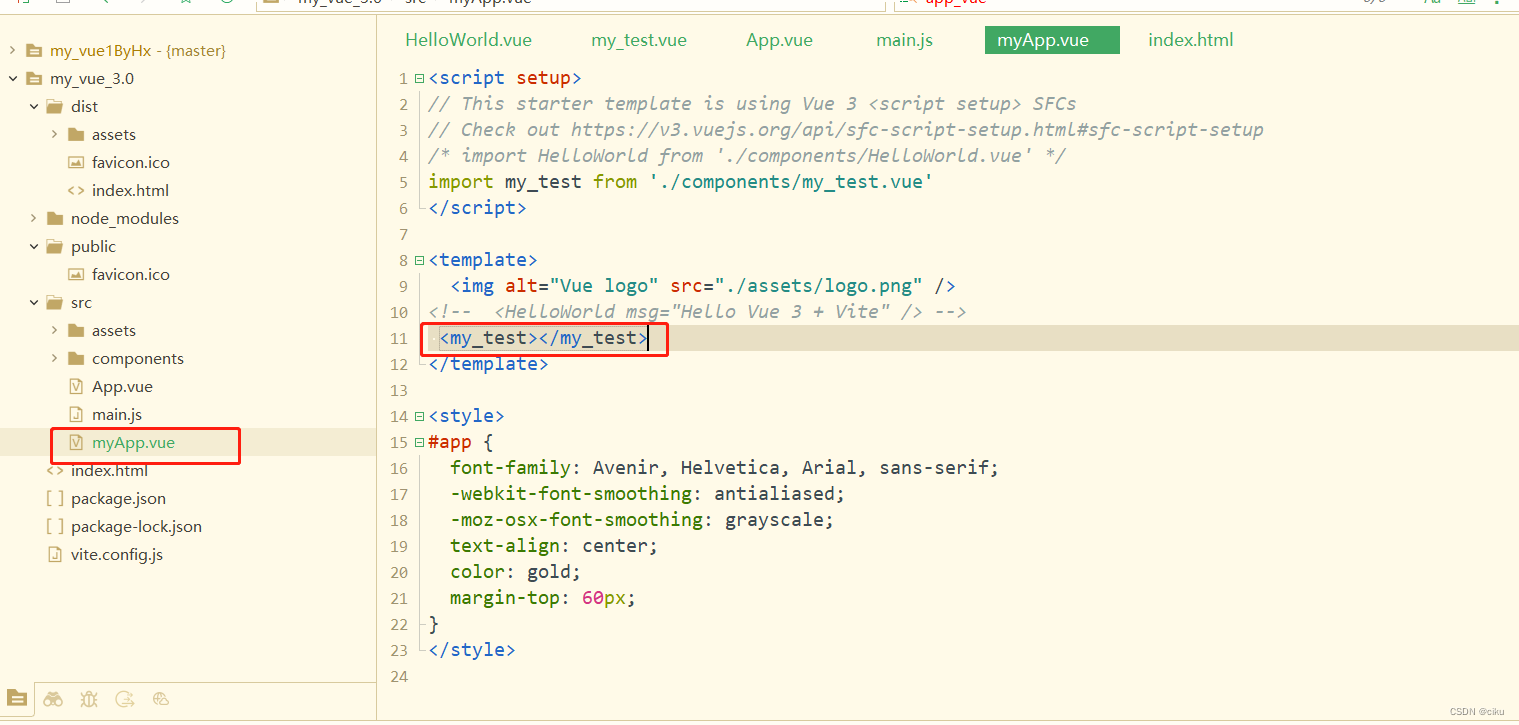Screen dimensions: 1519x725
Task: Open the project manager folder icon at bottom
Action: click(x=16, y=699)
